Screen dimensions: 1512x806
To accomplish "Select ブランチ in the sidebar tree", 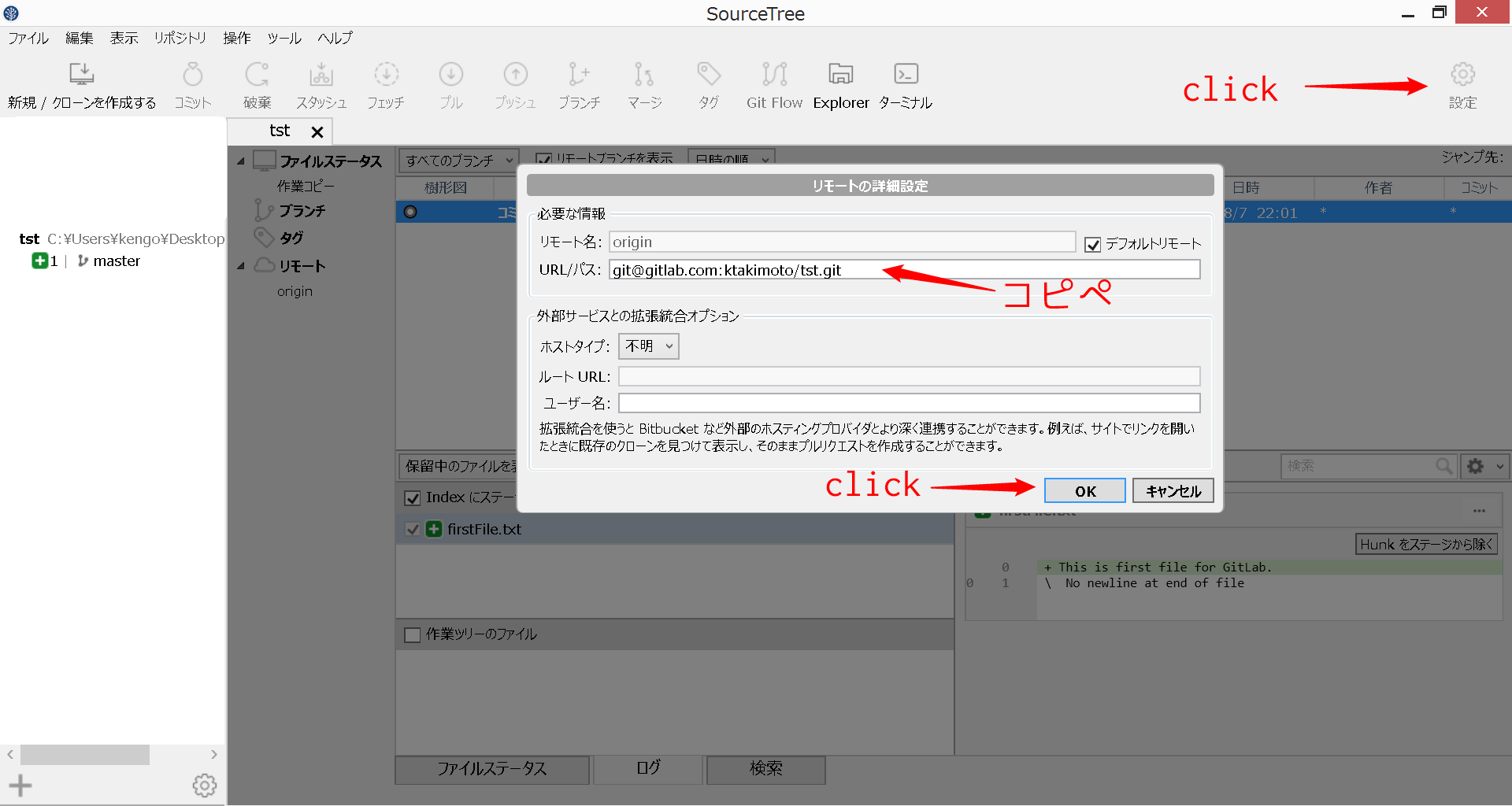I will coord(302,211).
